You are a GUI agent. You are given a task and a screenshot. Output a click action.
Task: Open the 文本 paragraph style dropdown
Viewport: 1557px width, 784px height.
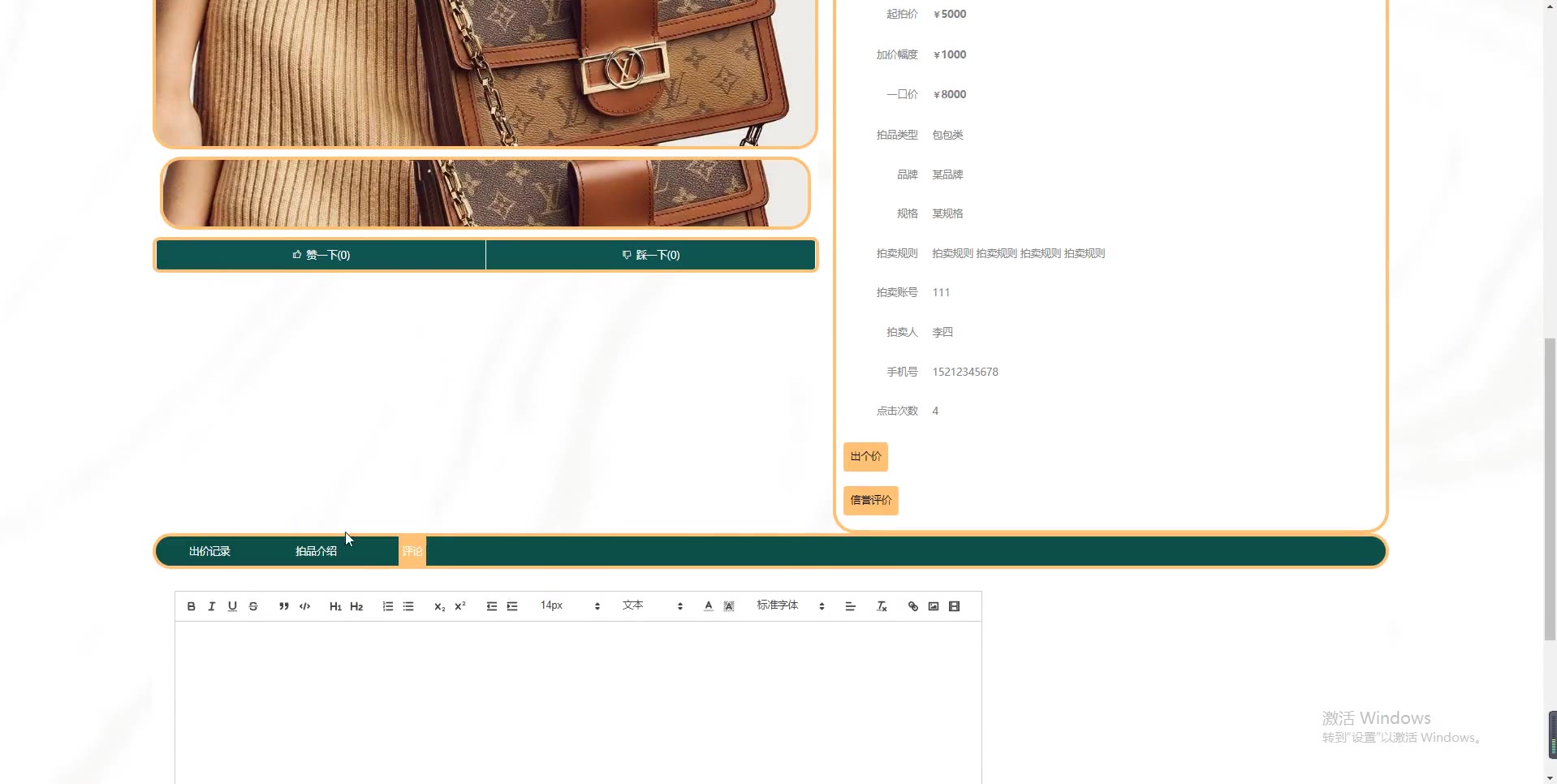point(653,606)
